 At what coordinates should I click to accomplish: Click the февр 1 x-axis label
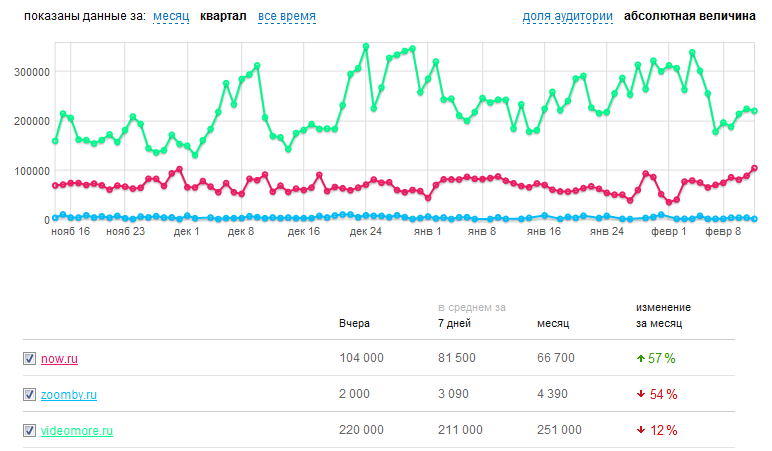[x=669, y=231]
